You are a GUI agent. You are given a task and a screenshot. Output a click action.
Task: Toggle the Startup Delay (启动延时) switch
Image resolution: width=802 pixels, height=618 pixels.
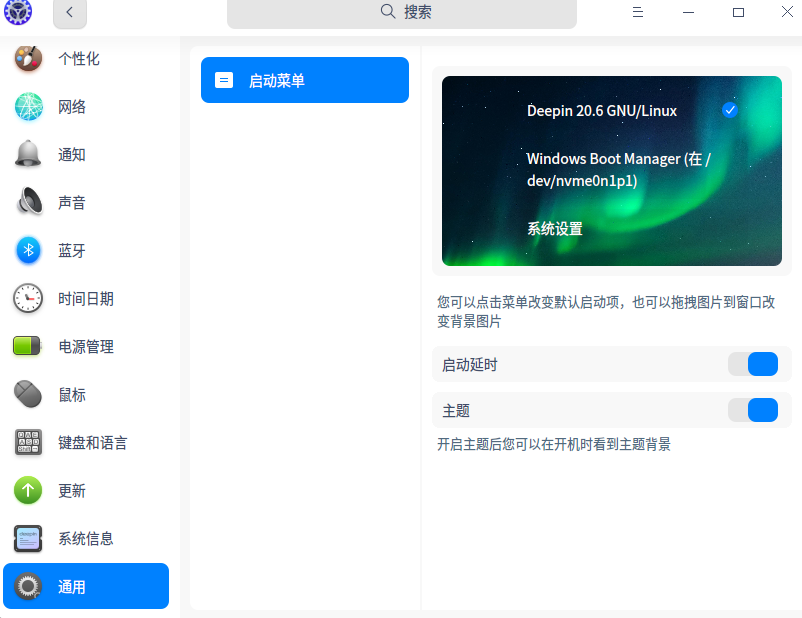pos(753,364)
